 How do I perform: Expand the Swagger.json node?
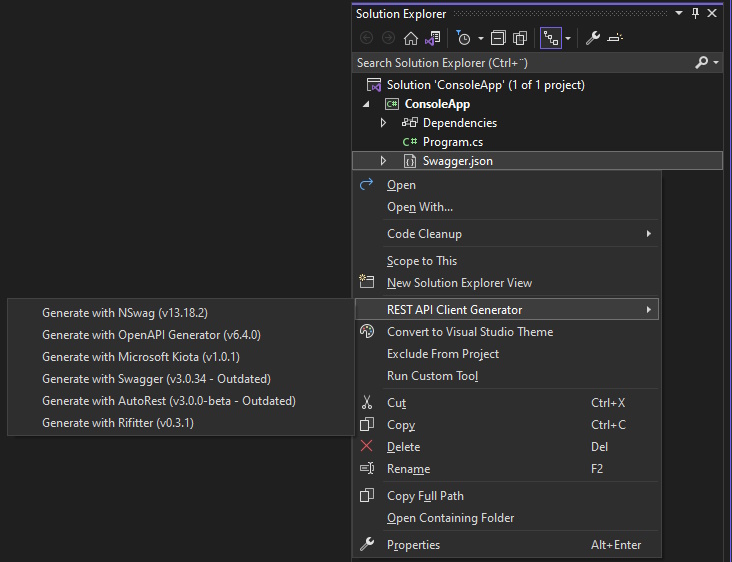pos(383,161)
